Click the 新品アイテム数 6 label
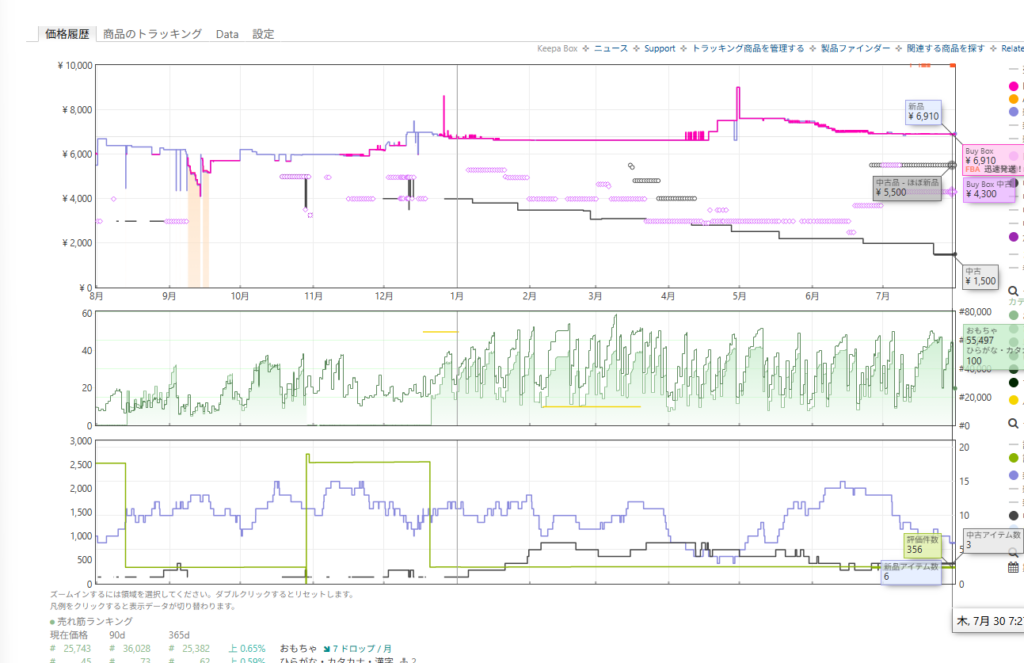The width and height of the screenshot is (1024, 663). click(x=911, y=572)
